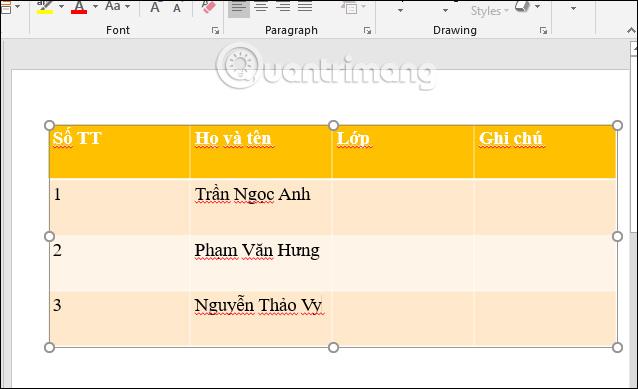Open the text highlight color dropdown arrow
Screen dimensions: 638x389
click(61, 7)
